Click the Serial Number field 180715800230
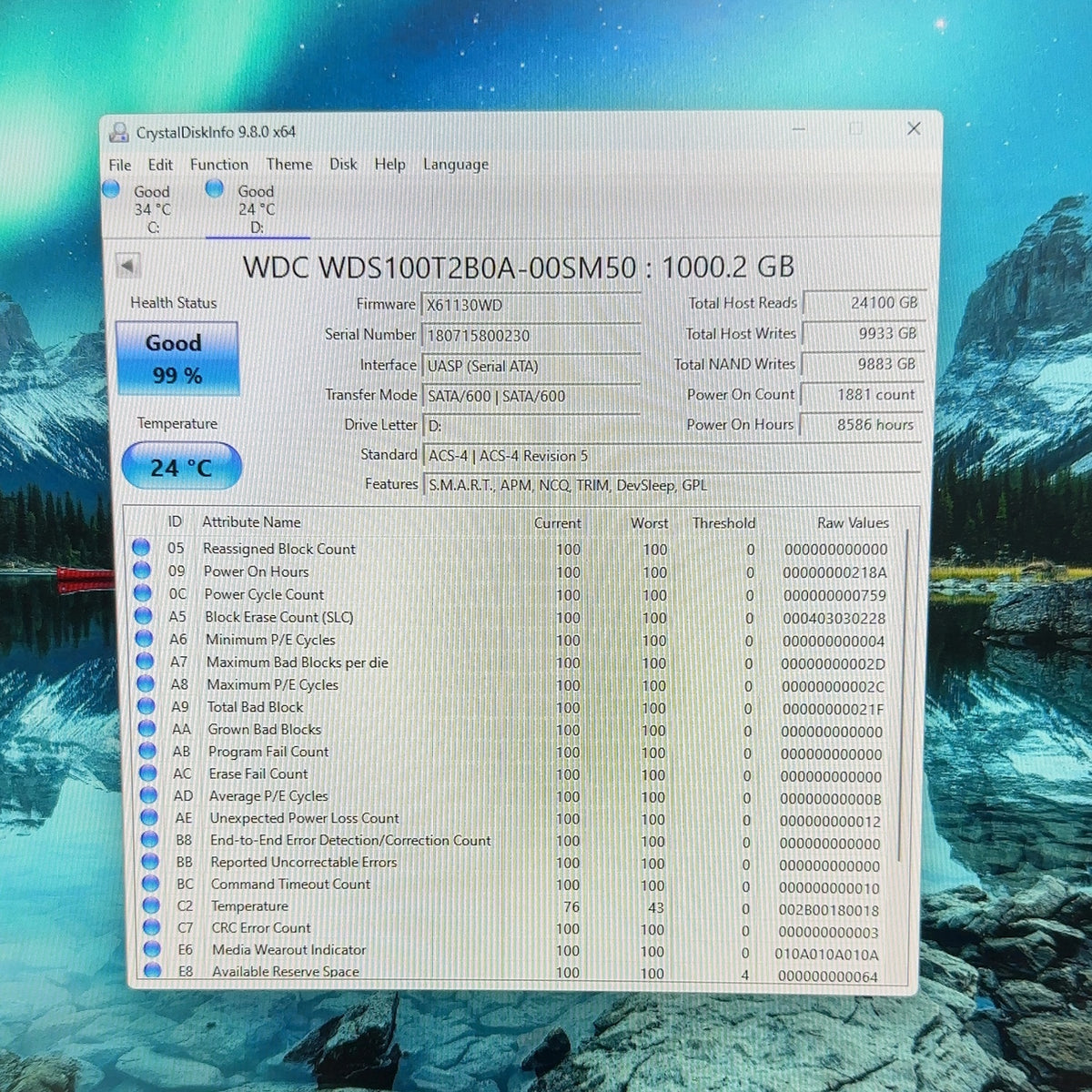The height and width of the screenshot is (1092, 1092). click(531, 336)
